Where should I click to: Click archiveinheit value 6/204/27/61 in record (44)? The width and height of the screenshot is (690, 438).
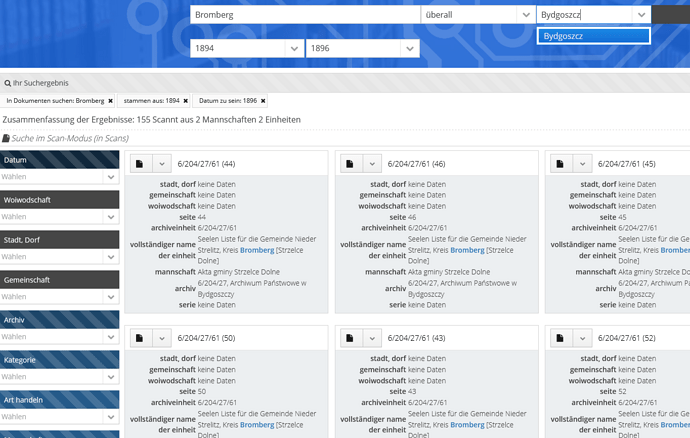pyautogui.click(x=217, y=228)
